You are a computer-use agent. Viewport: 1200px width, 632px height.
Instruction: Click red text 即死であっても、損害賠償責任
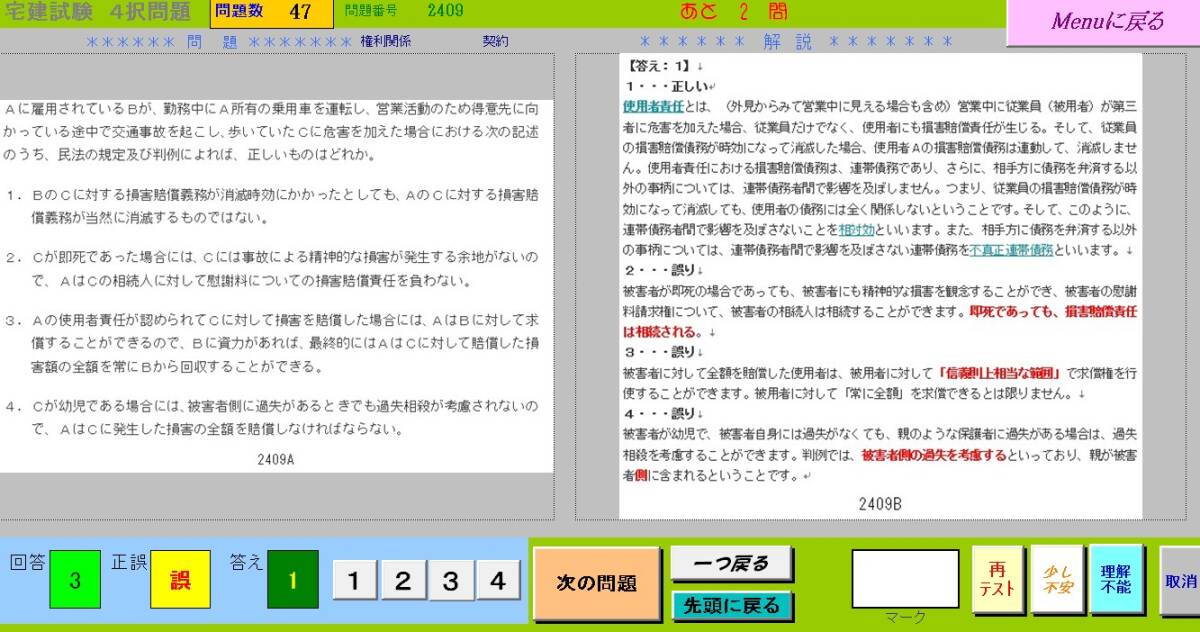click(x=1053, y=311)
